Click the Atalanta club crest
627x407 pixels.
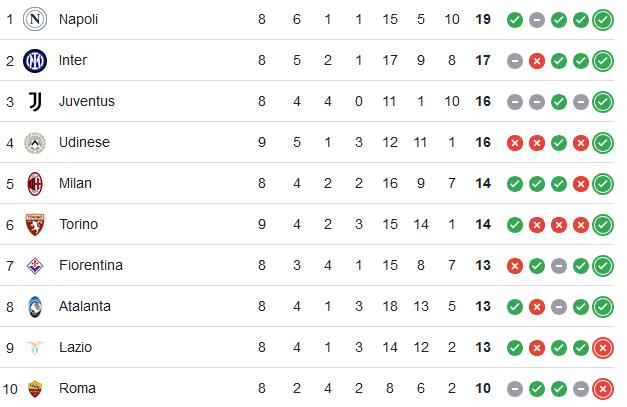(35, 307)
